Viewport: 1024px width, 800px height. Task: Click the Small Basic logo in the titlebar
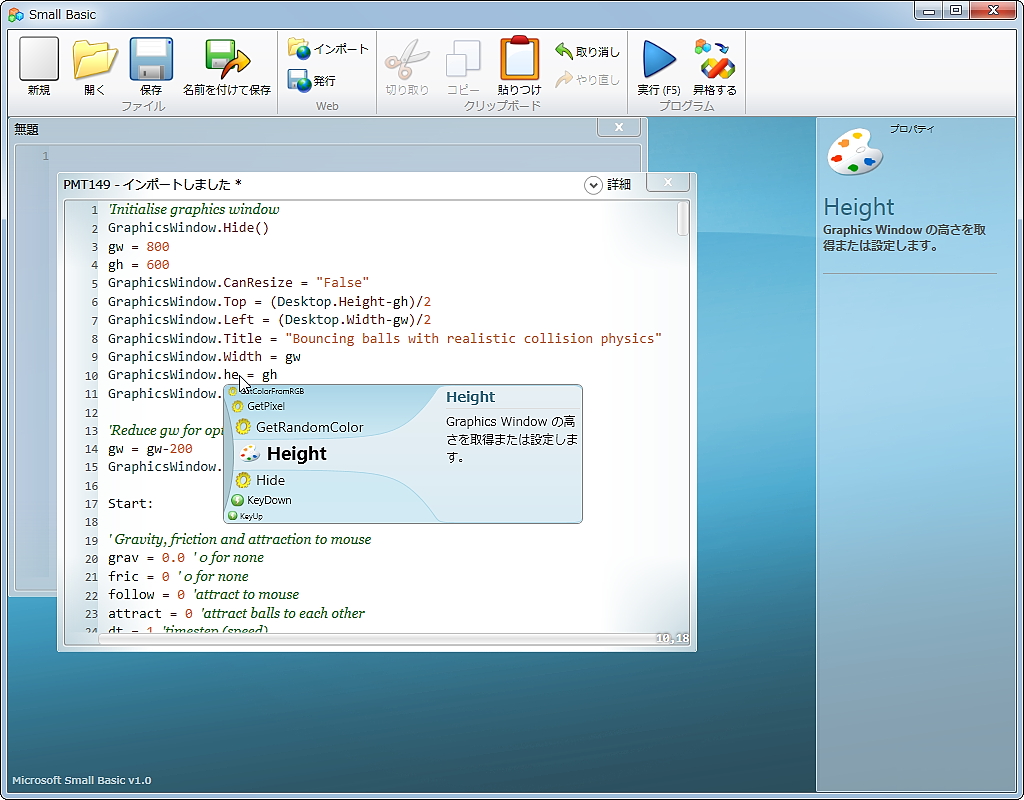(x=14, y=14)
